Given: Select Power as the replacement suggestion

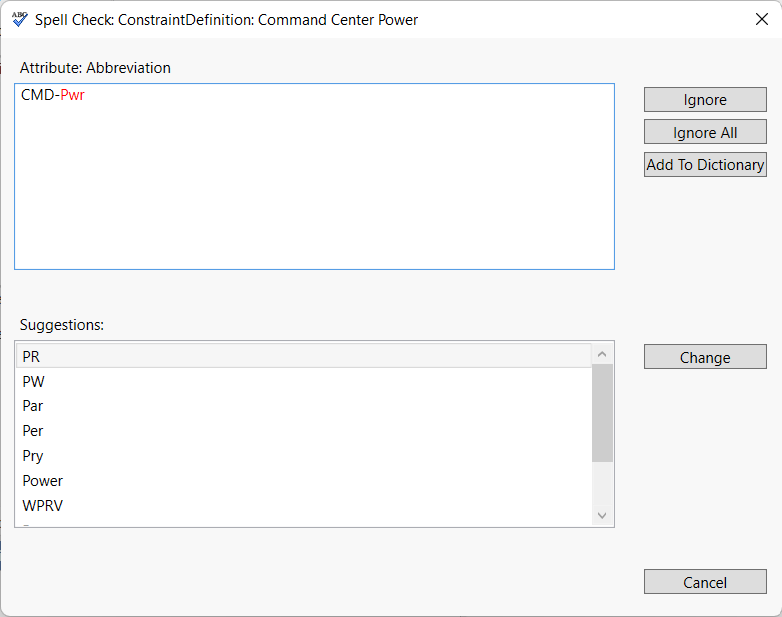Looking at the screenshot, I should pos(43,481).
